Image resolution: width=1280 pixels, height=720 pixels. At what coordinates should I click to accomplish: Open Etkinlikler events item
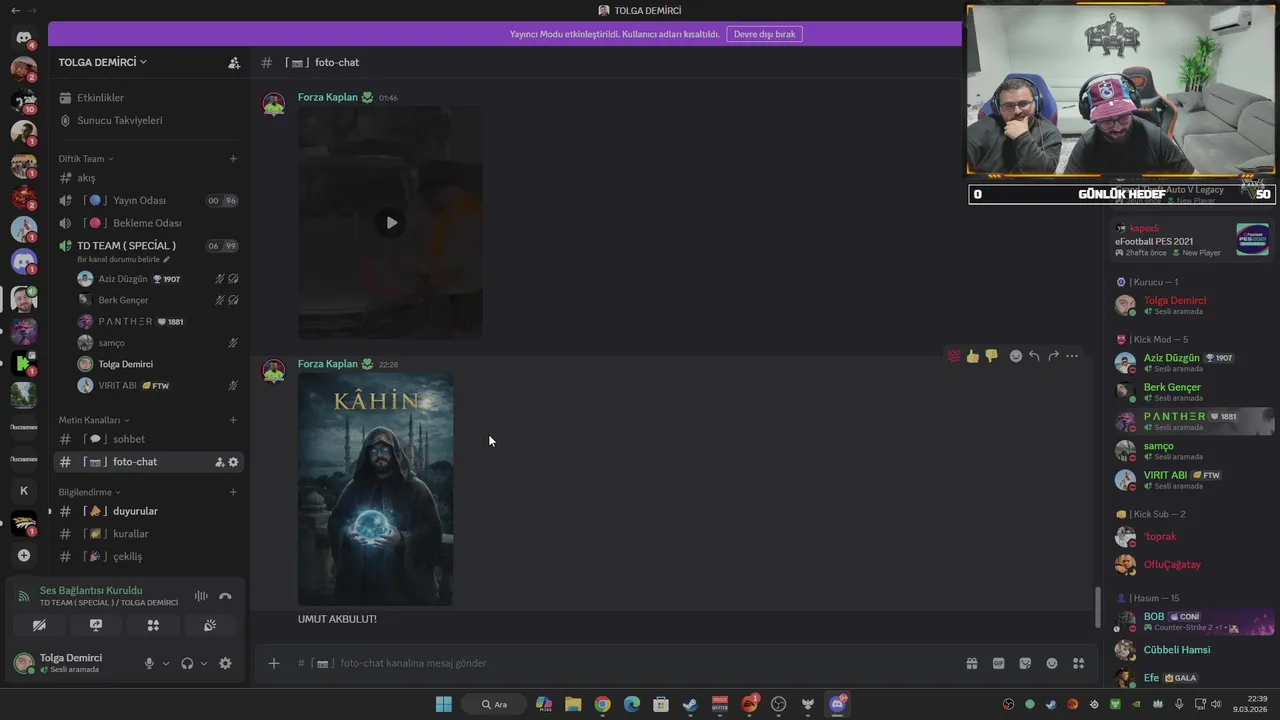click(148, 98)
